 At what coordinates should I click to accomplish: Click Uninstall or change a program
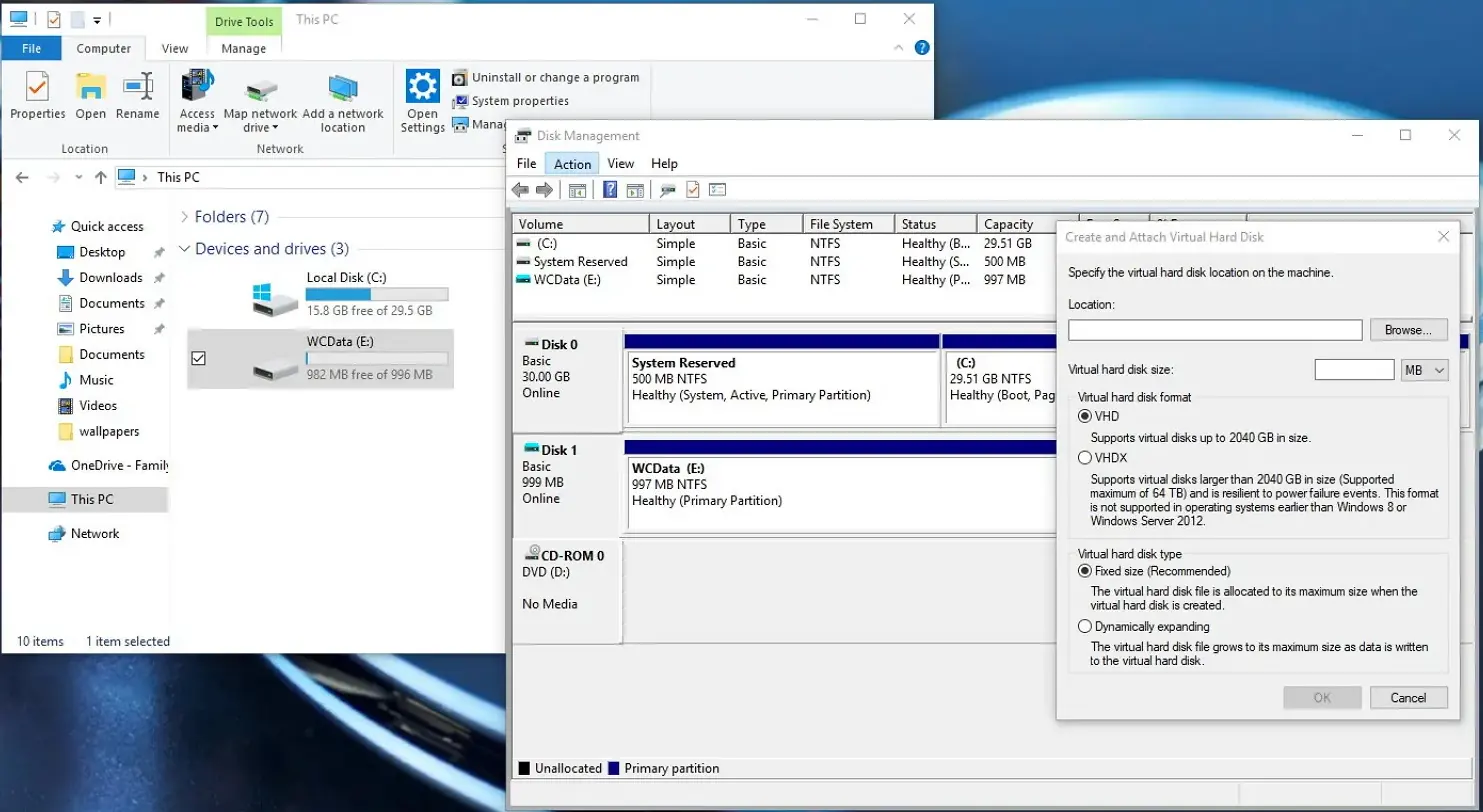[x=546, y=77]
